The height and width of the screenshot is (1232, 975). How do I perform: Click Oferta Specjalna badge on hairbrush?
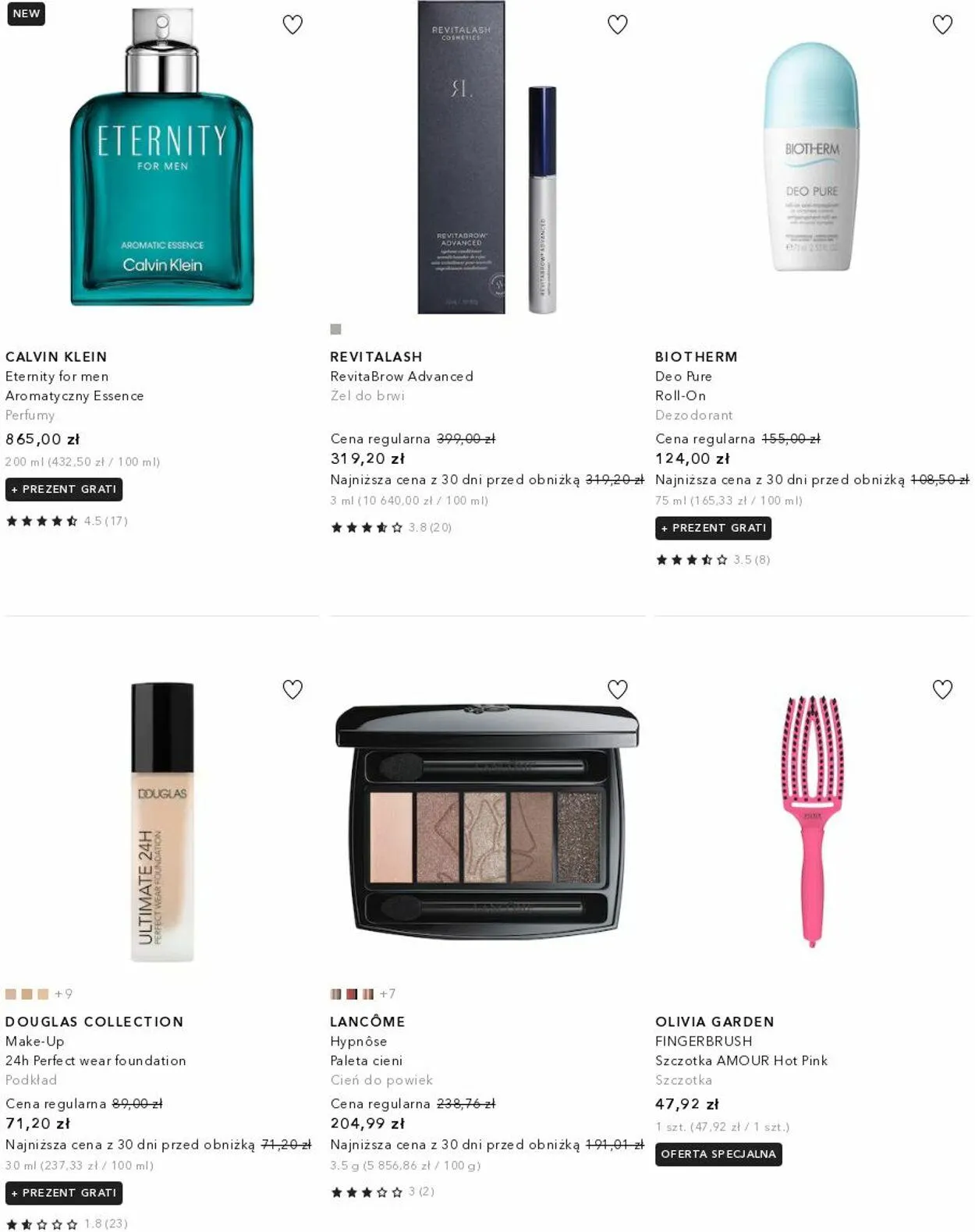point(718,1155)
